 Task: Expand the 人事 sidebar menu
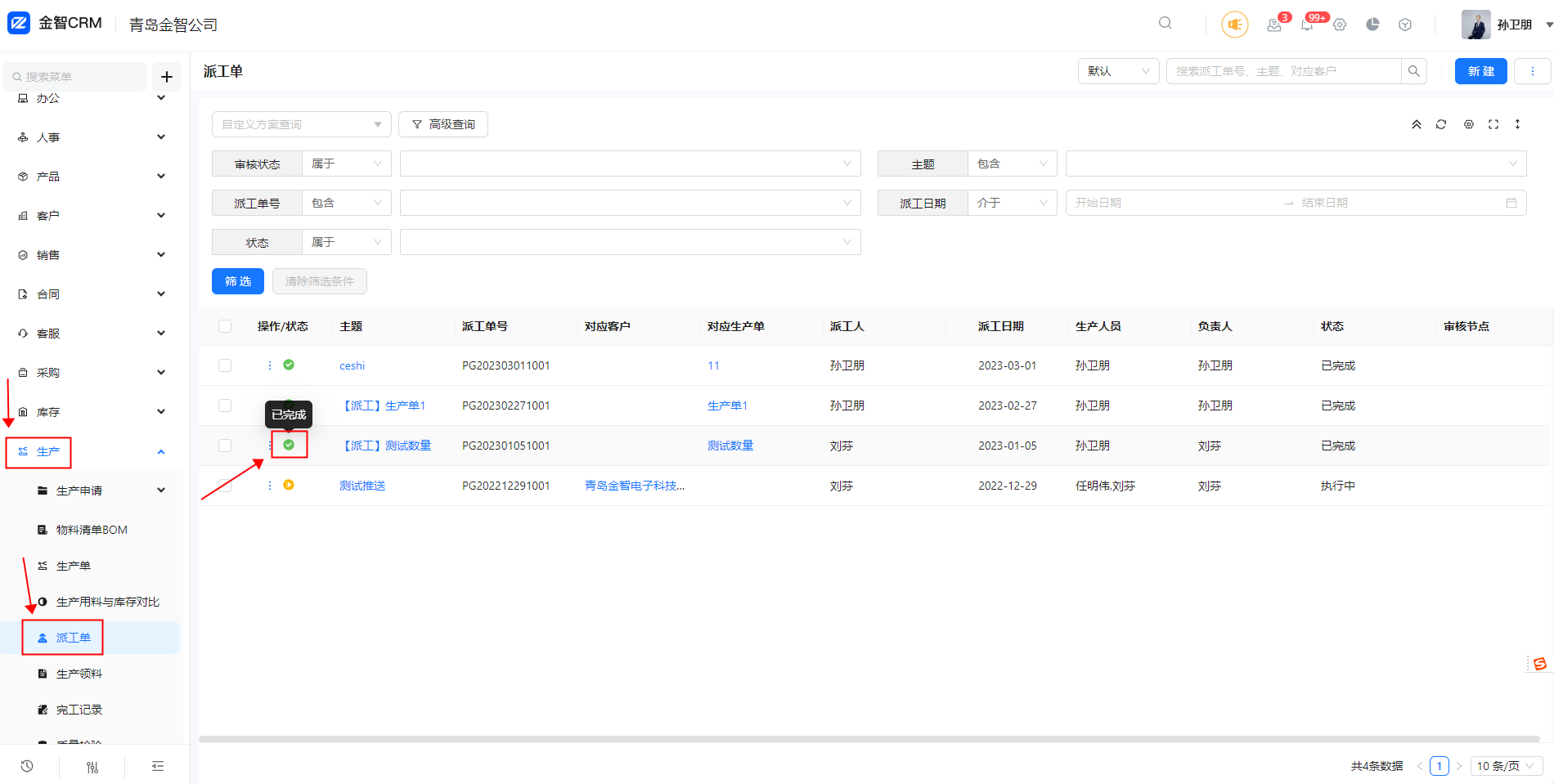pyautogui.click(x=92, y=137)
